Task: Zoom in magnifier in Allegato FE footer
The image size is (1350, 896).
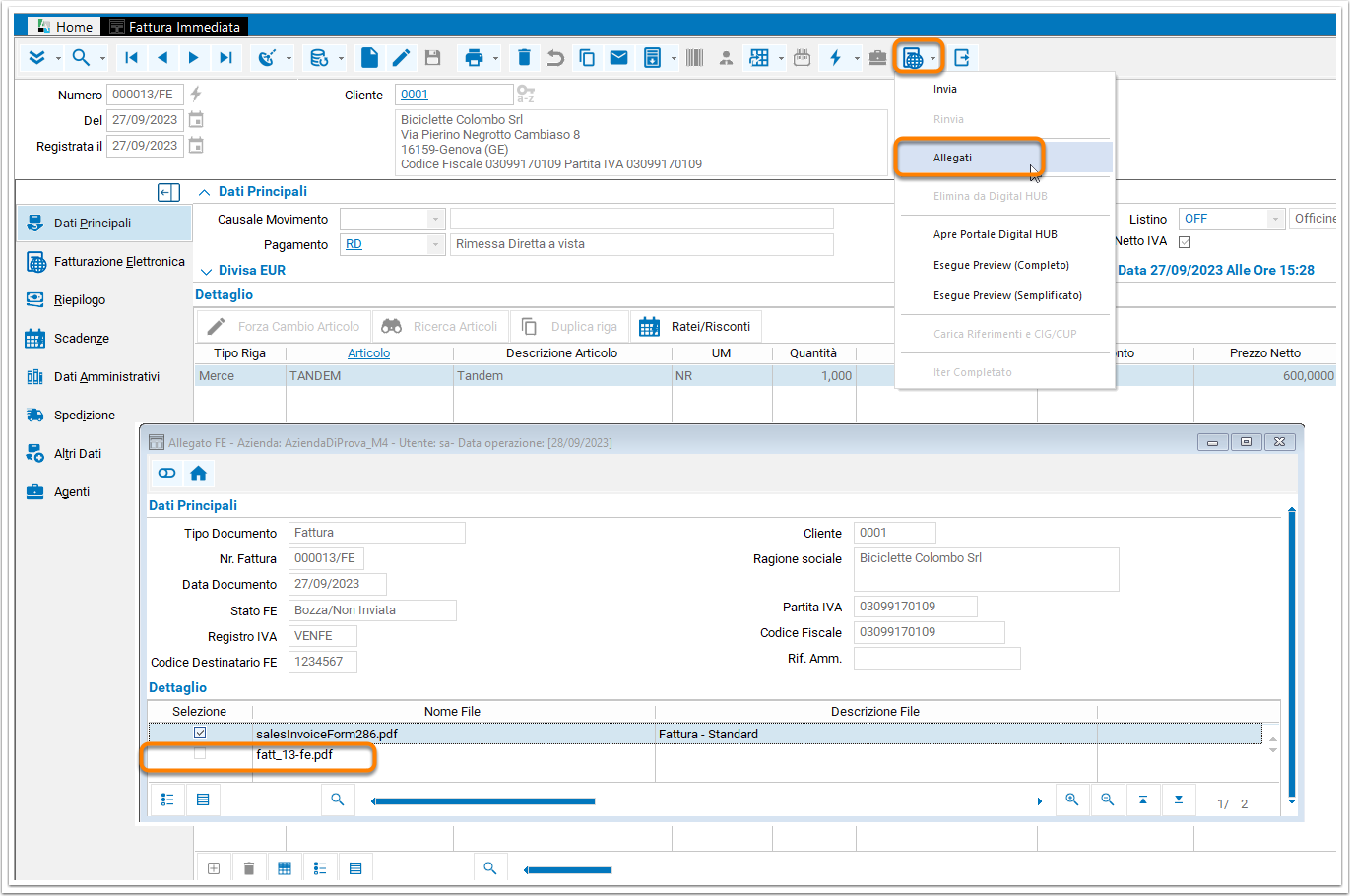Action: click(x=1071, y=800)
